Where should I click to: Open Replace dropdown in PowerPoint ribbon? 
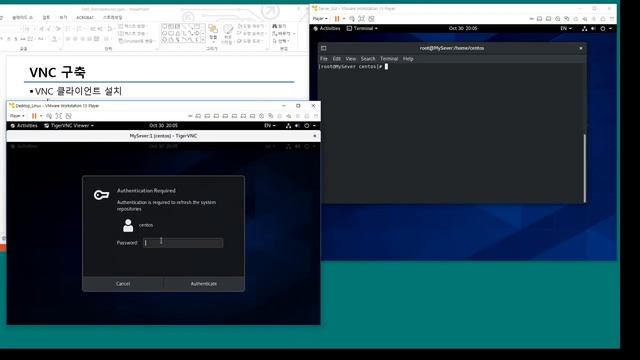(293, 33)
